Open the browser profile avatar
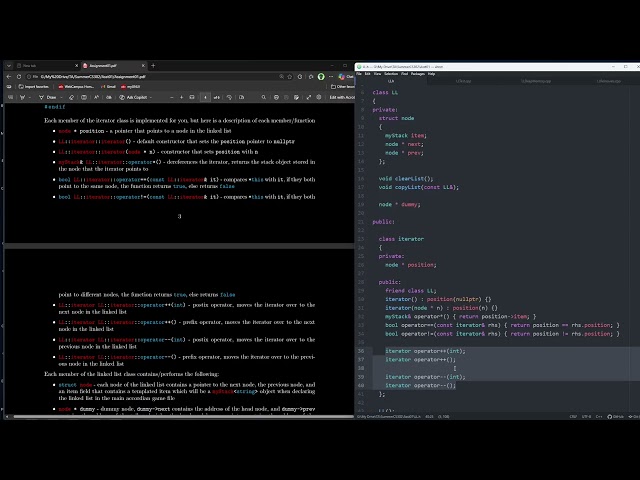This screenshot has width=640, height=480. (x=321, y=76)
